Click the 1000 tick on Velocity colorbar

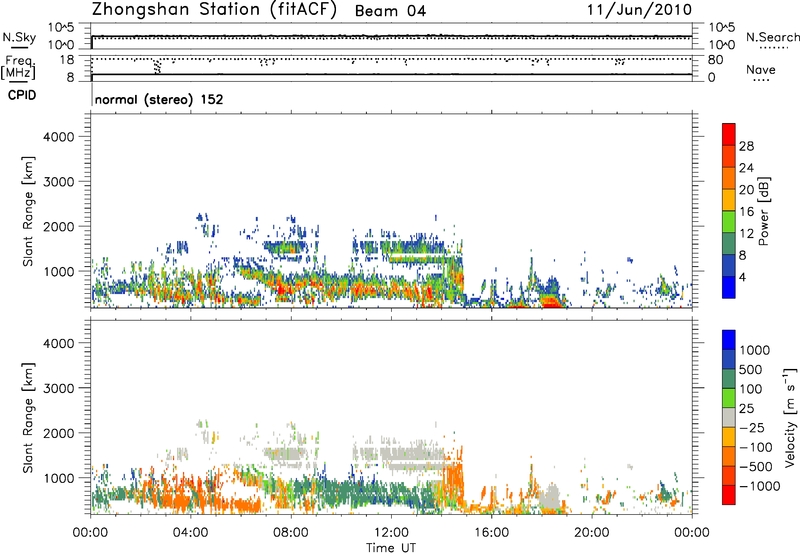[755, 350]
